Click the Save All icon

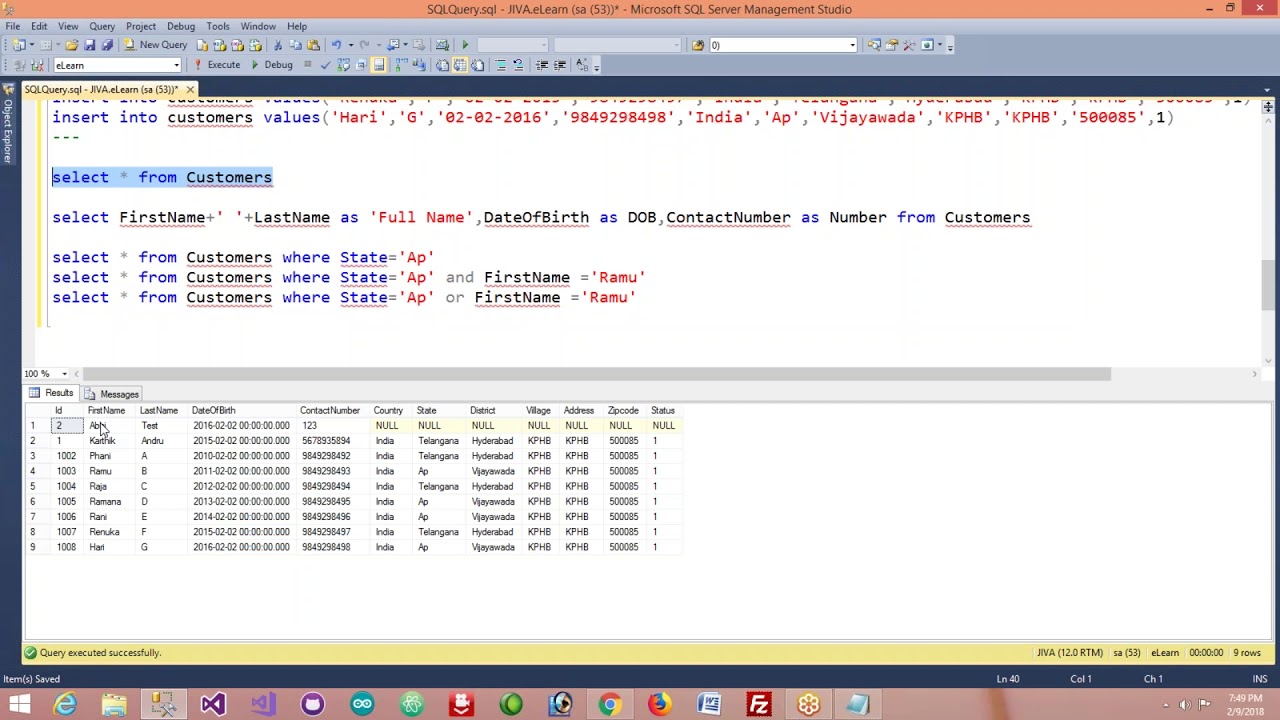(107, 45)
